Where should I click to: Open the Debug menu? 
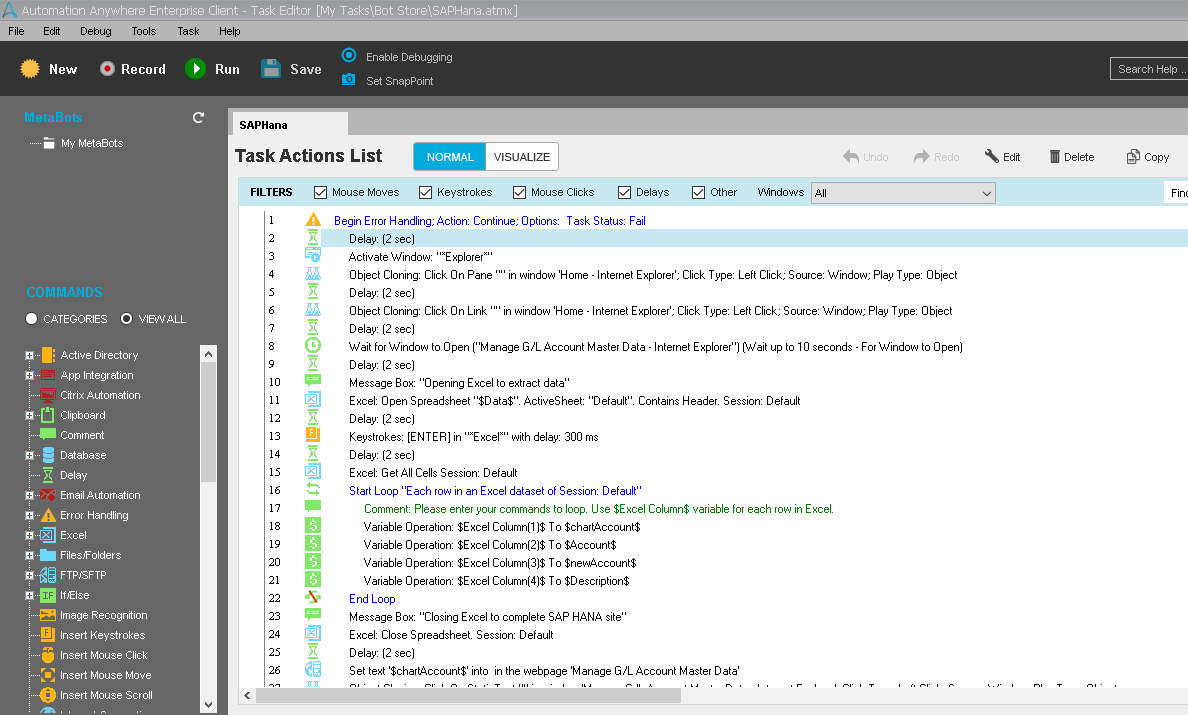pyautogui.click(x=96, y=31)
